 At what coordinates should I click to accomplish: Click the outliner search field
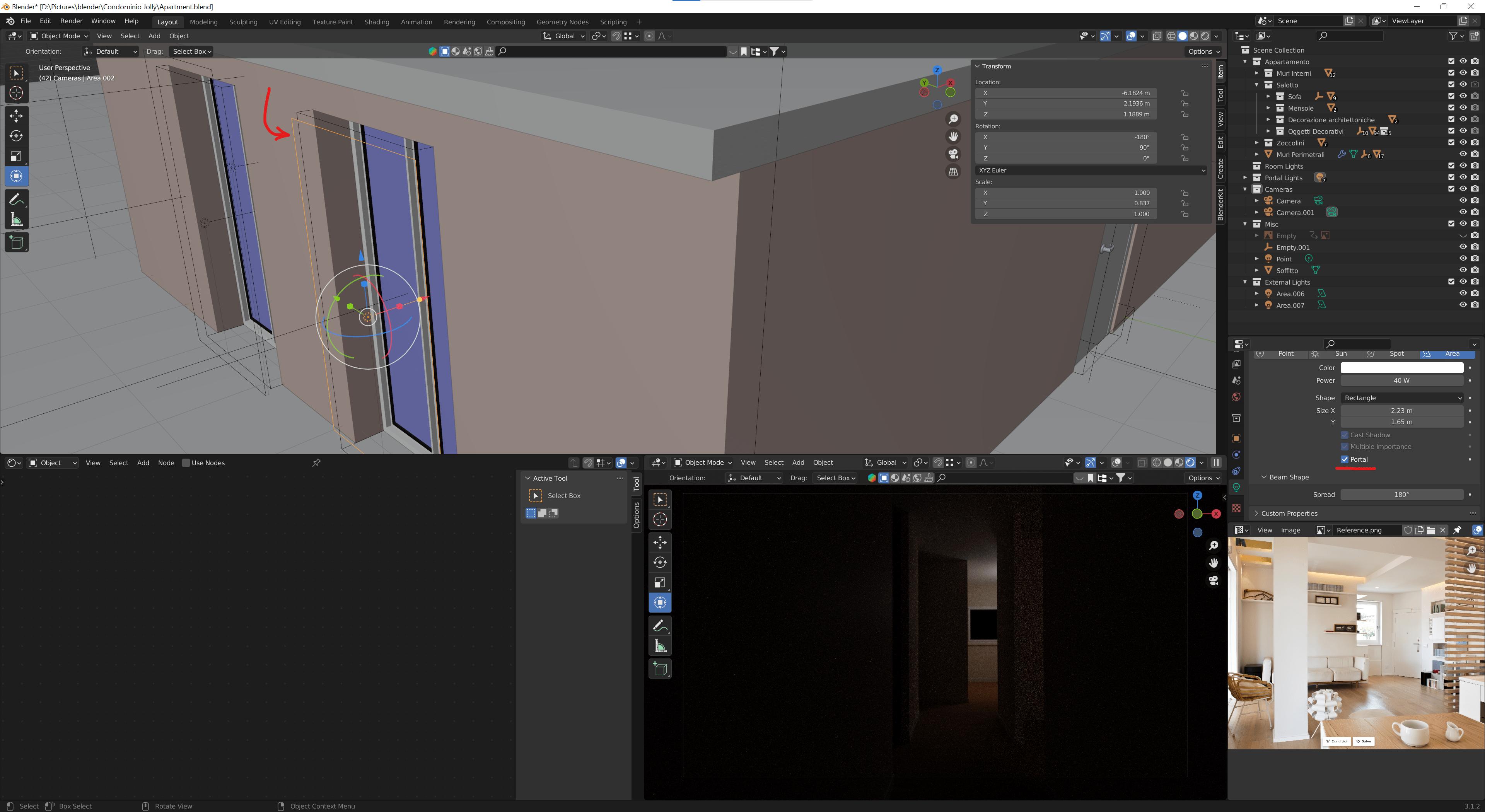[x=1350, y=36]
